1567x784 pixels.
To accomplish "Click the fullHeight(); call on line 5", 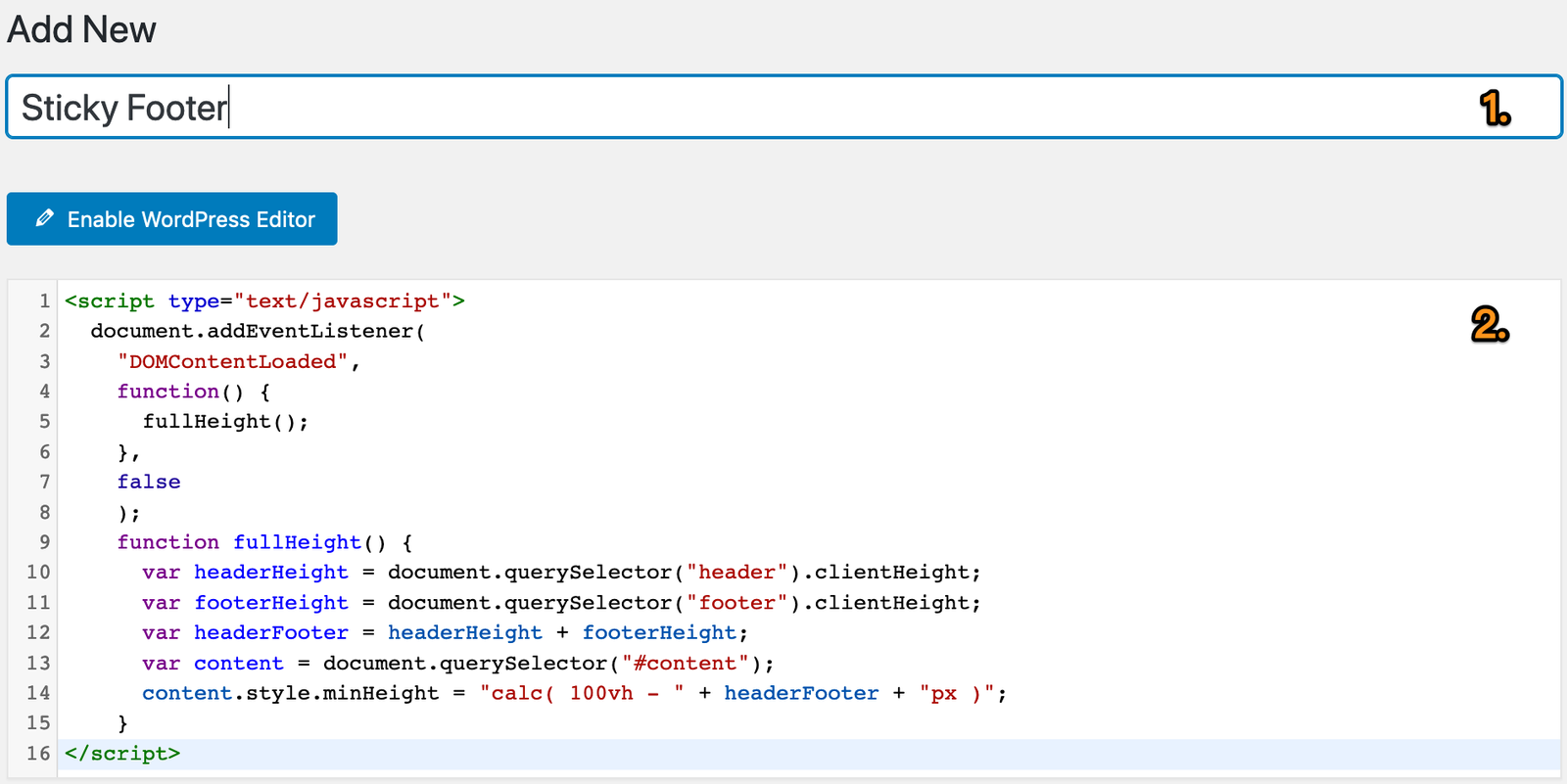I will (226, 422).
